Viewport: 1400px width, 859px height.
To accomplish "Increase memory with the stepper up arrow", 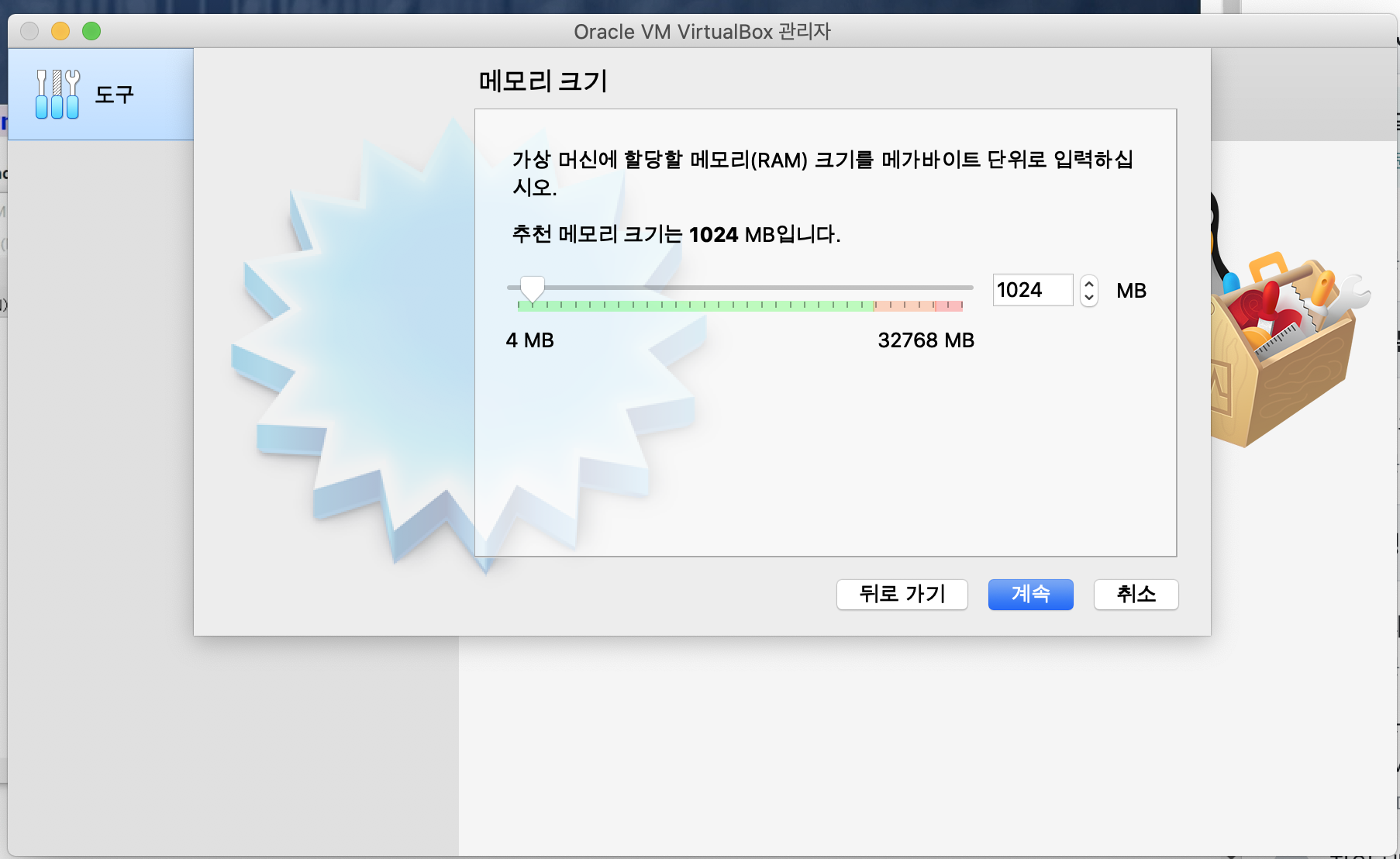I will coord(1089,283).
